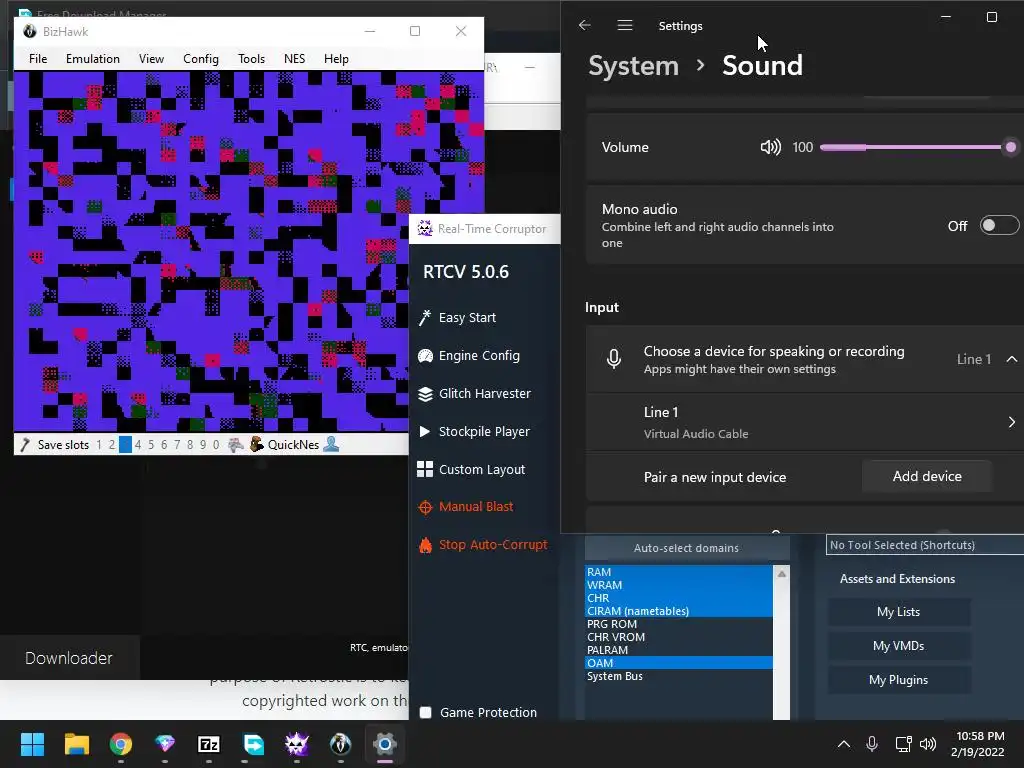Click the QuickNes core icon in BizHawk
Image resolution: width=1024 pixels, height=768 pixels.
pyautogui.click(x=257, y=444)
